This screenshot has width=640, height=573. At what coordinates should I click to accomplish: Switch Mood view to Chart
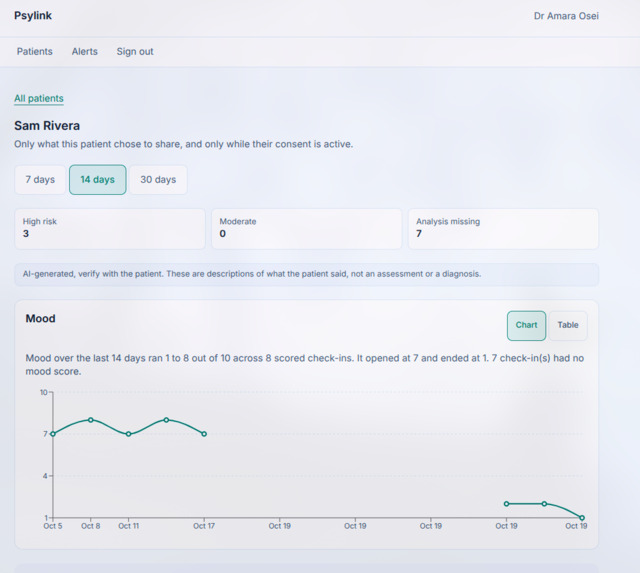526,325
